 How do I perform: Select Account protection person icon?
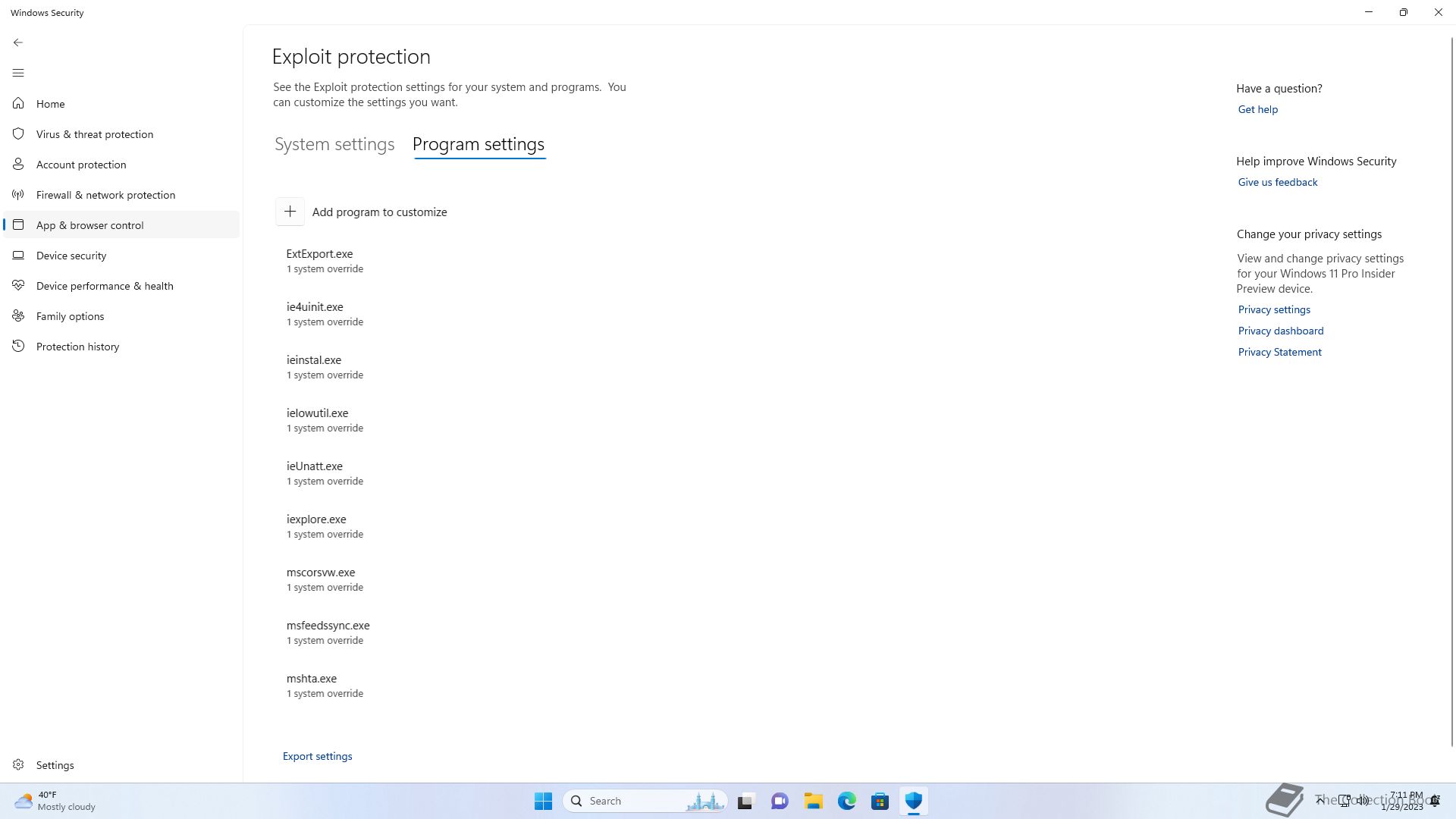tap(18, 165)
